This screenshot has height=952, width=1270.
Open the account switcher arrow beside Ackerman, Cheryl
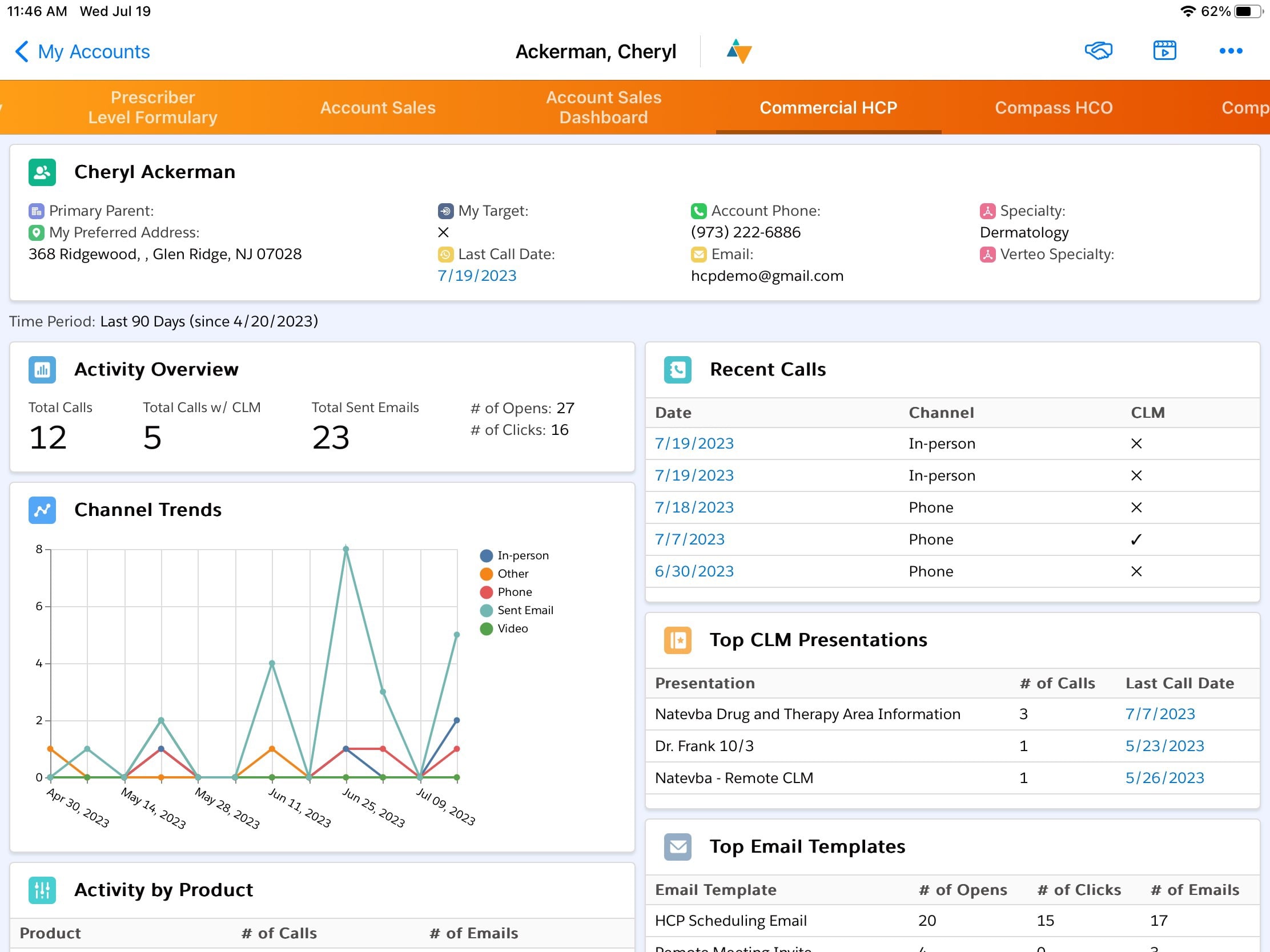[740, 51]
